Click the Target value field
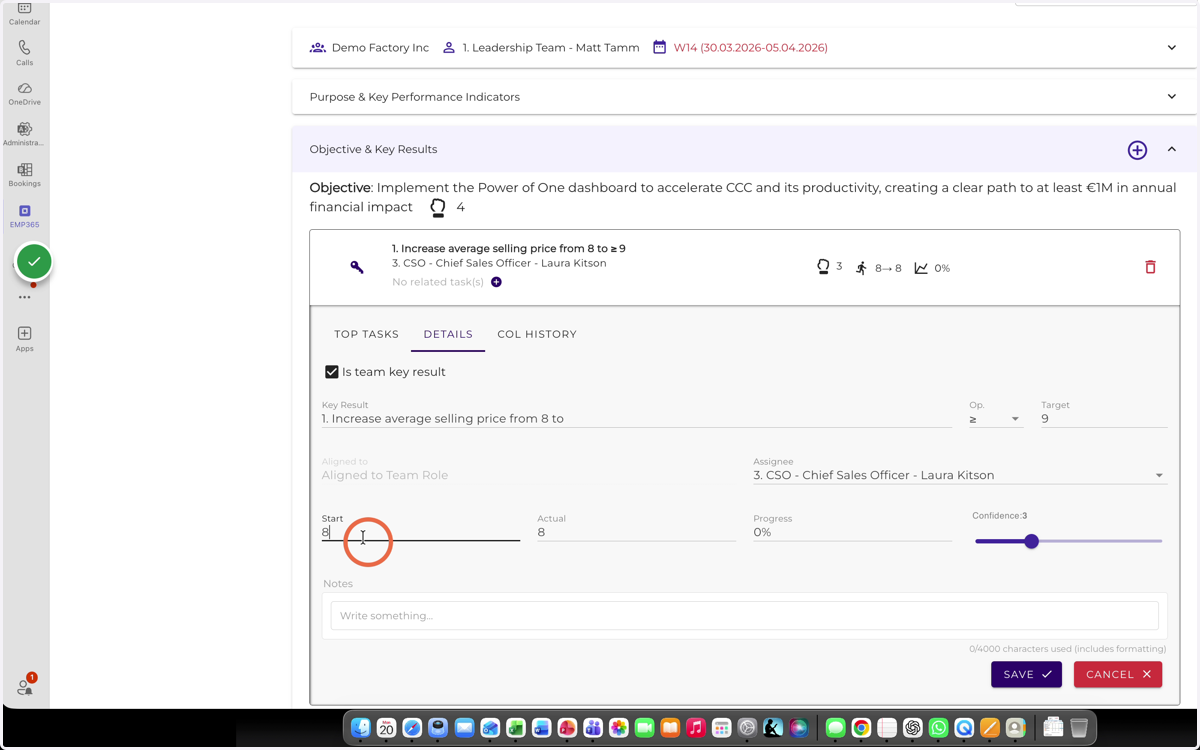The image size is (1200, 750). (x=1104, y=419)
